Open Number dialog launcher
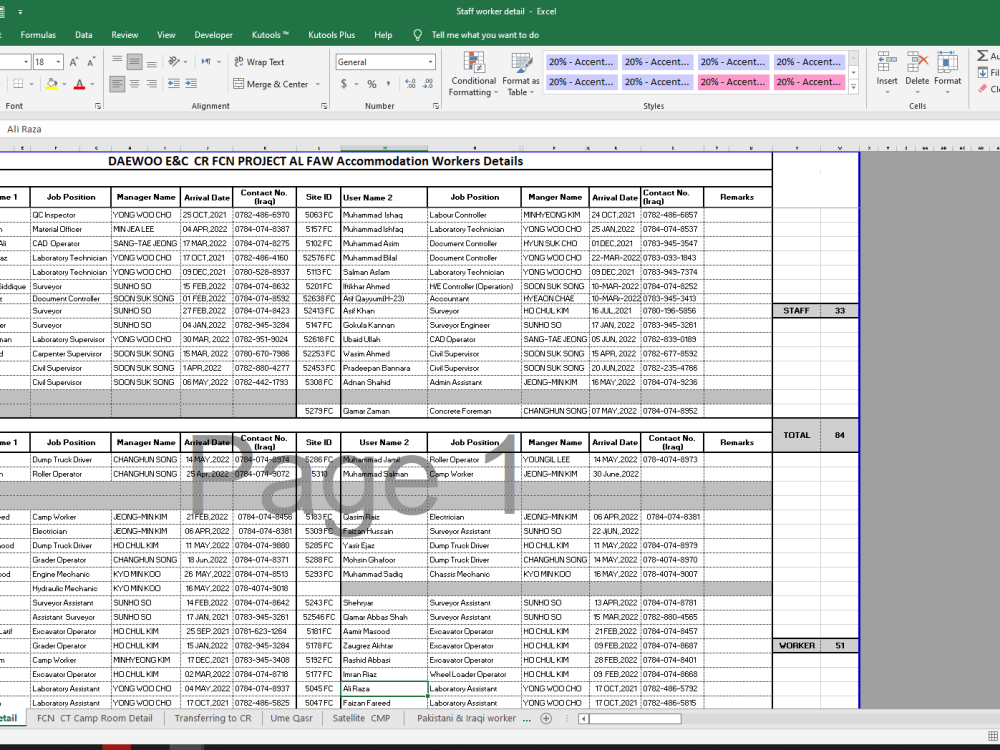Image resolution: width=1000 pixels, height=750 pixels. point(436,106)
